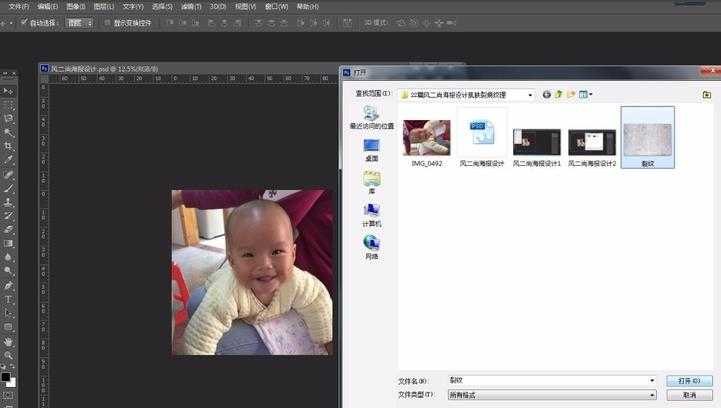The width and height of the screenshot is (721, 408).
Task: Open the 文字(Y) menu
Action: (133, 6)
